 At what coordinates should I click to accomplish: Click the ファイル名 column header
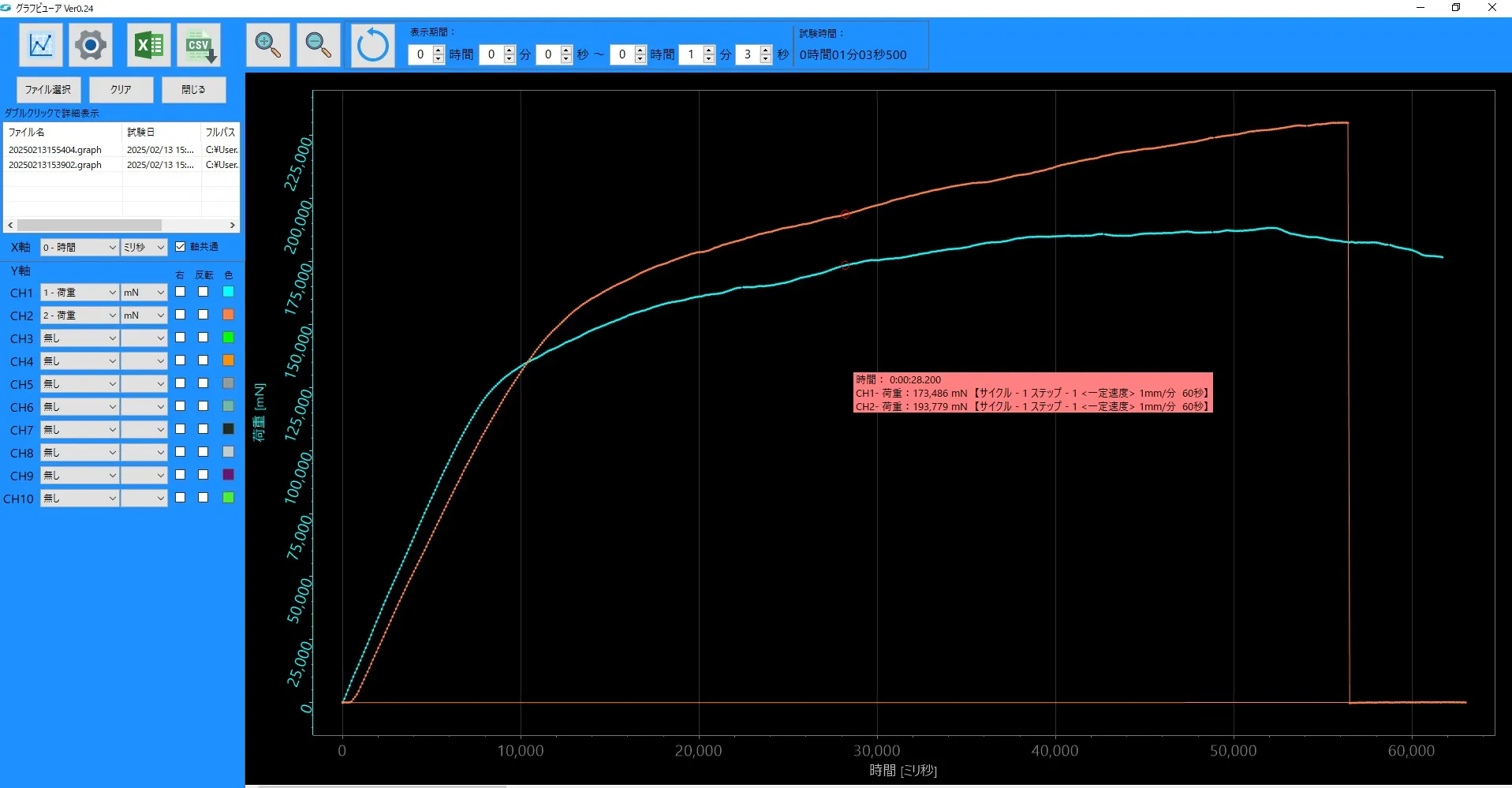(63, 133)
